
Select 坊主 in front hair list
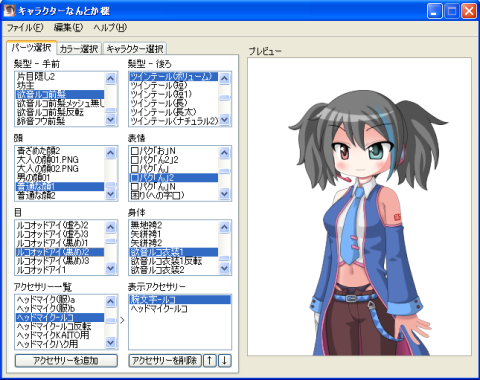click(x=60, y=85)
